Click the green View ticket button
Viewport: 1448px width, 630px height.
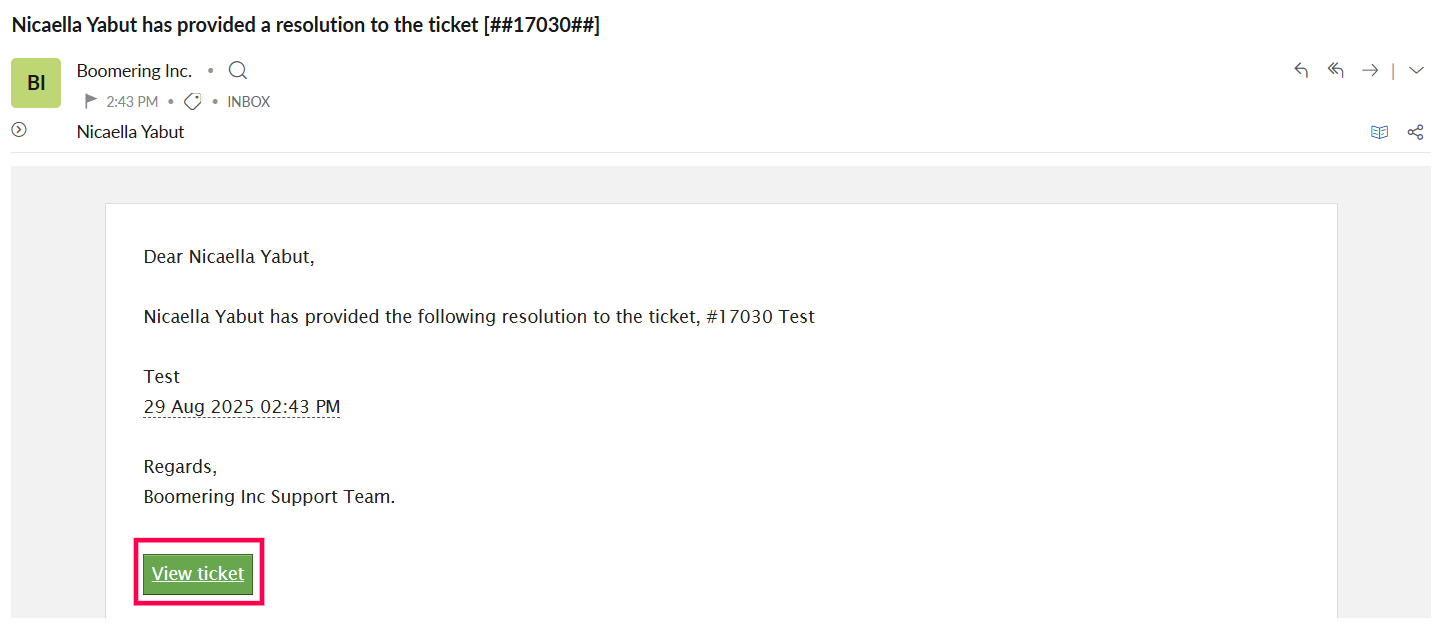(x=198, y=574)
